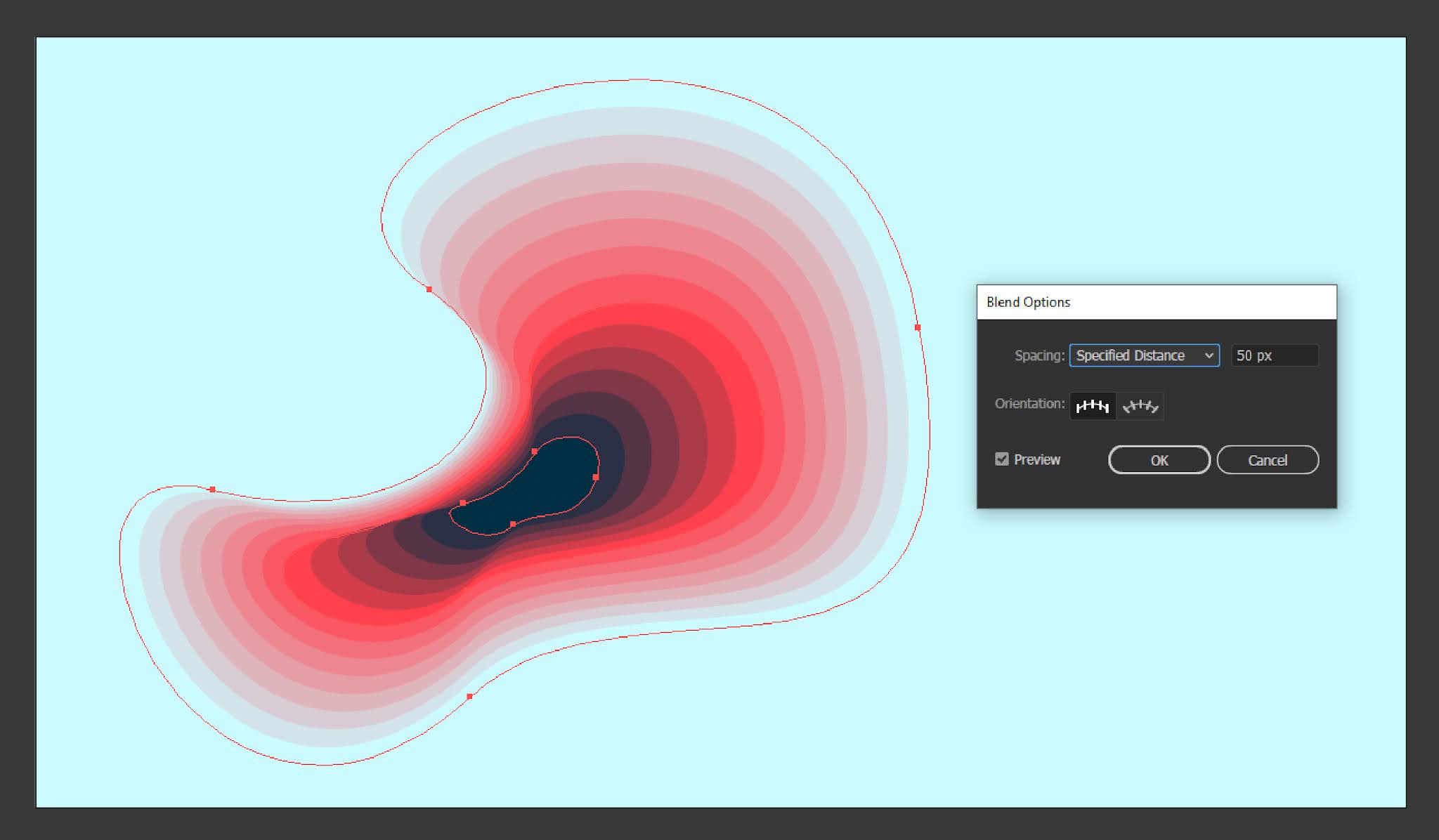
Task: Select the Align to Path orientation icon
Action: click(1140, 406)
